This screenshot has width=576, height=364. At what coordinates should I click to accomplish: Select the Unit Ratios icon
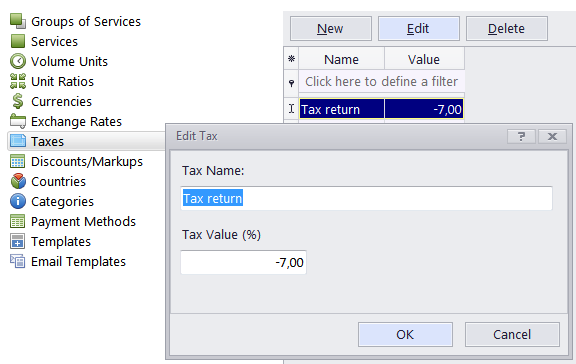pos(18,81)
